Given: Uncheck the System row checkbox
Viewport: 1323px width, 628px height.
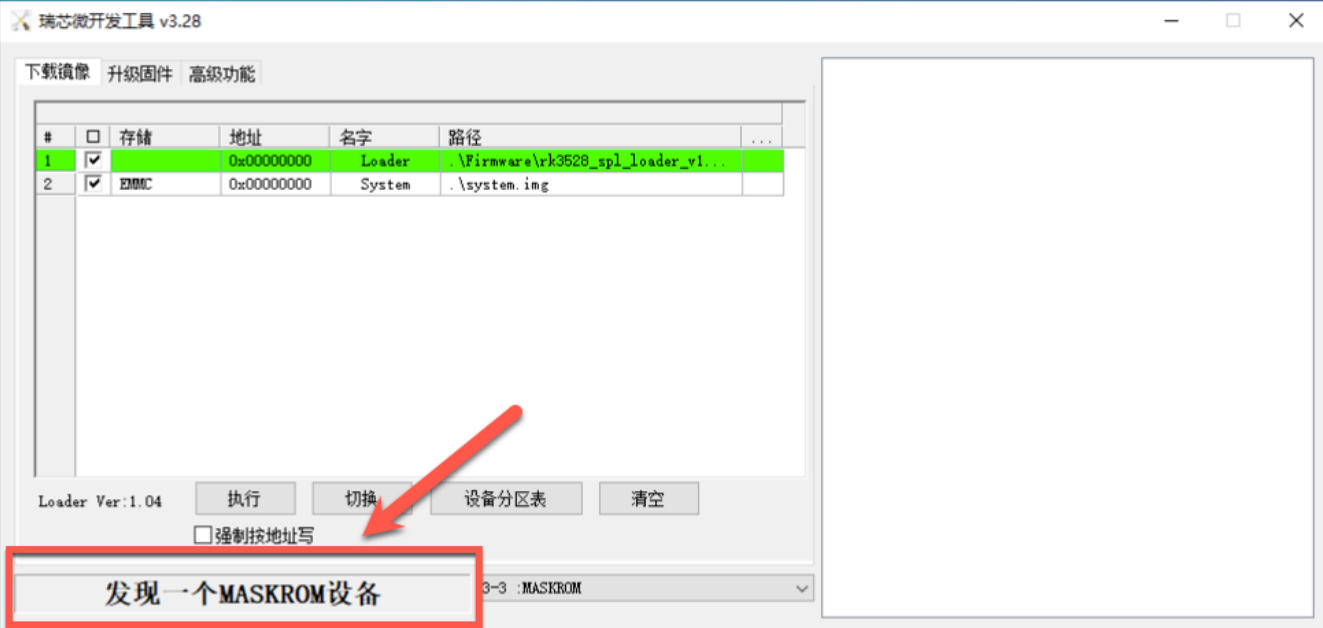Looking at the screenshot, I should [94, 184].
